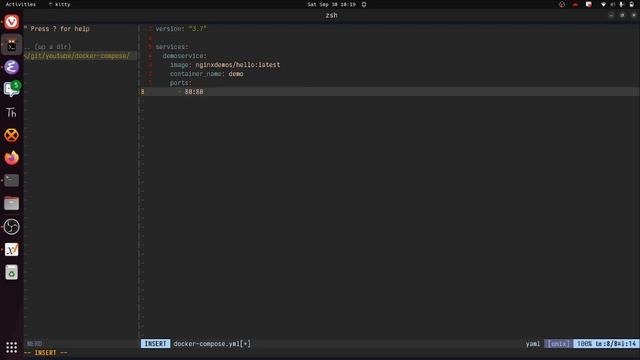Click the NERD label in tree statusline
640x360 pixels.
pos(34,344)
